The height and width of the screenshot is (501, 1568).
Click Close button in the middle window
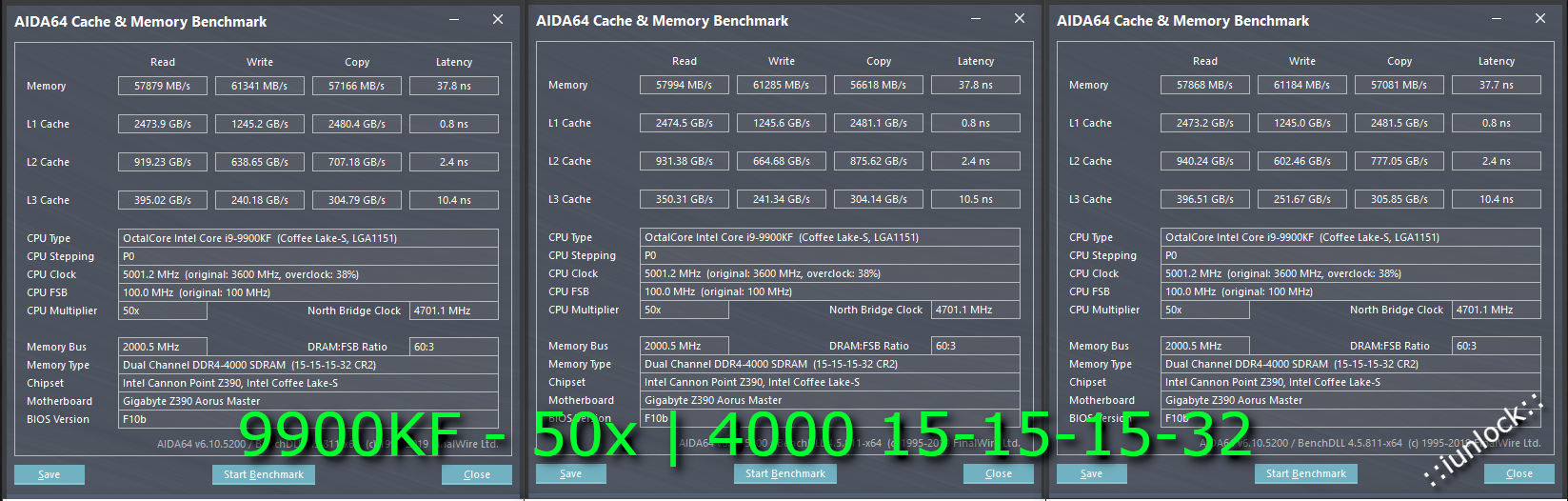[x=999, y=473]
